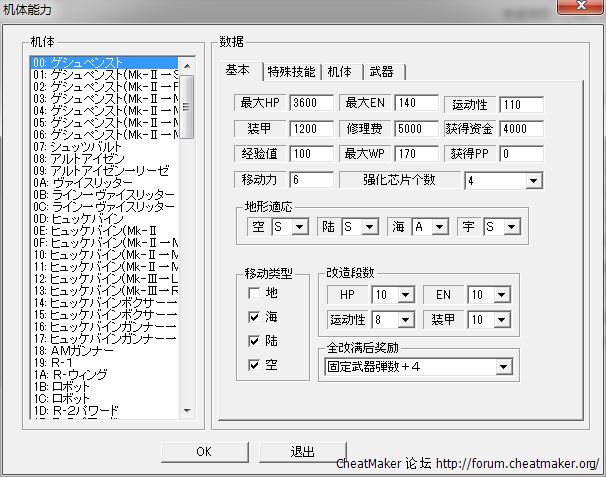Switch to the 武器 tab
Viewport: 606px width, 477px height.
[381, 72]
